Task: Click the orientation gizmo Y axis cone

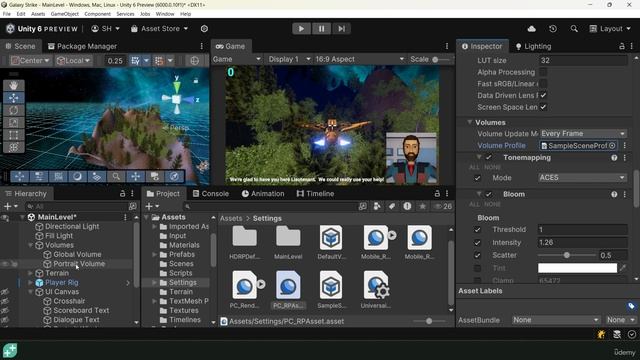Action: tap(177, 87)
